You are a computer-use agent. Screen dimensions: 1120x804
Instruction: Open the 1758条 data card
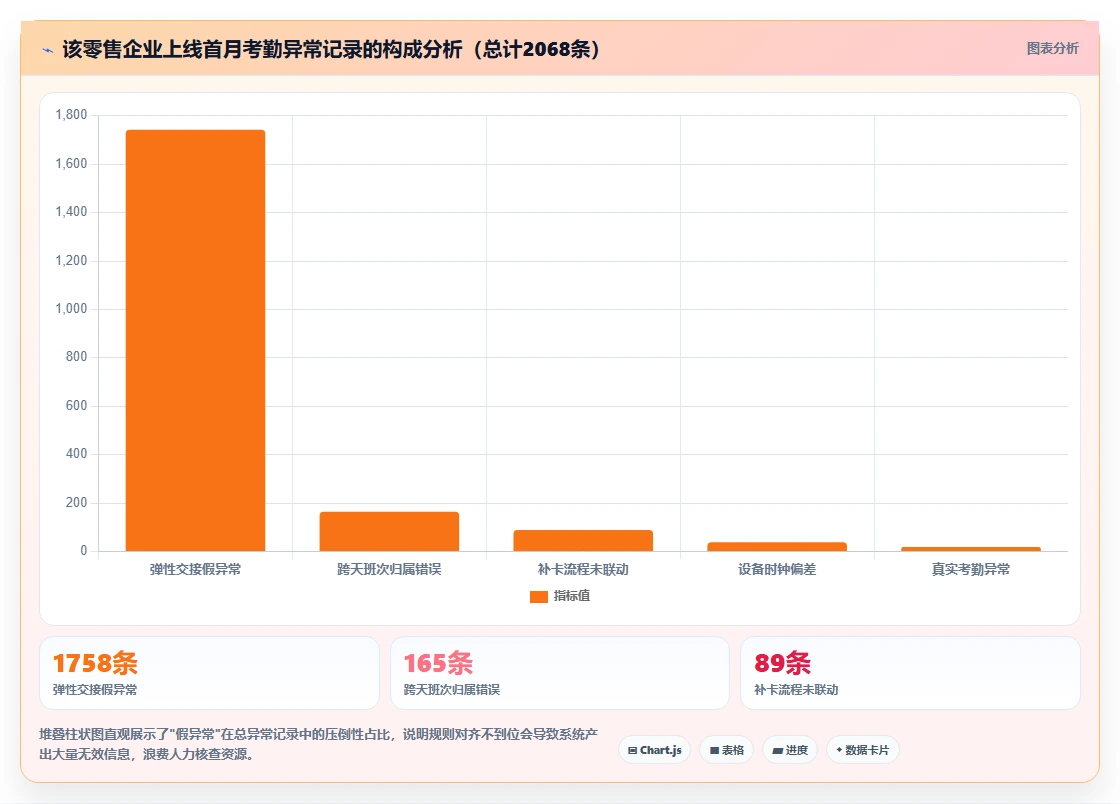(x=209, y=673)
